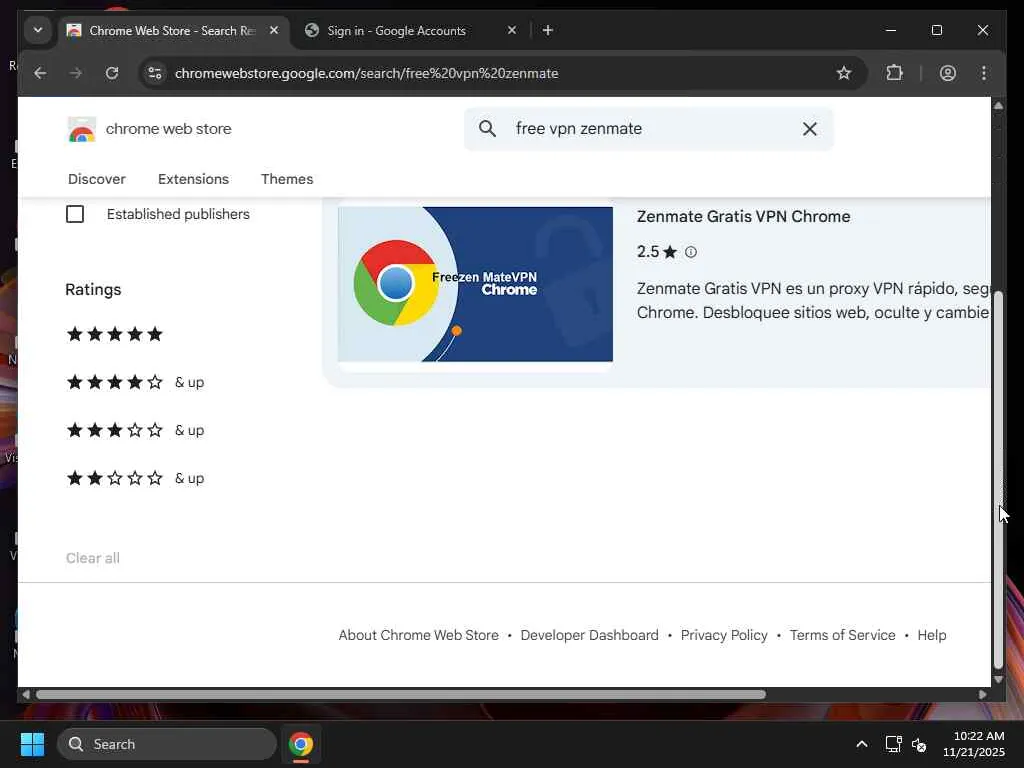Viewport: 1024px width, 768px height.
Task: Open About Chrome Web Store link
Action: [x=419, y=635]
